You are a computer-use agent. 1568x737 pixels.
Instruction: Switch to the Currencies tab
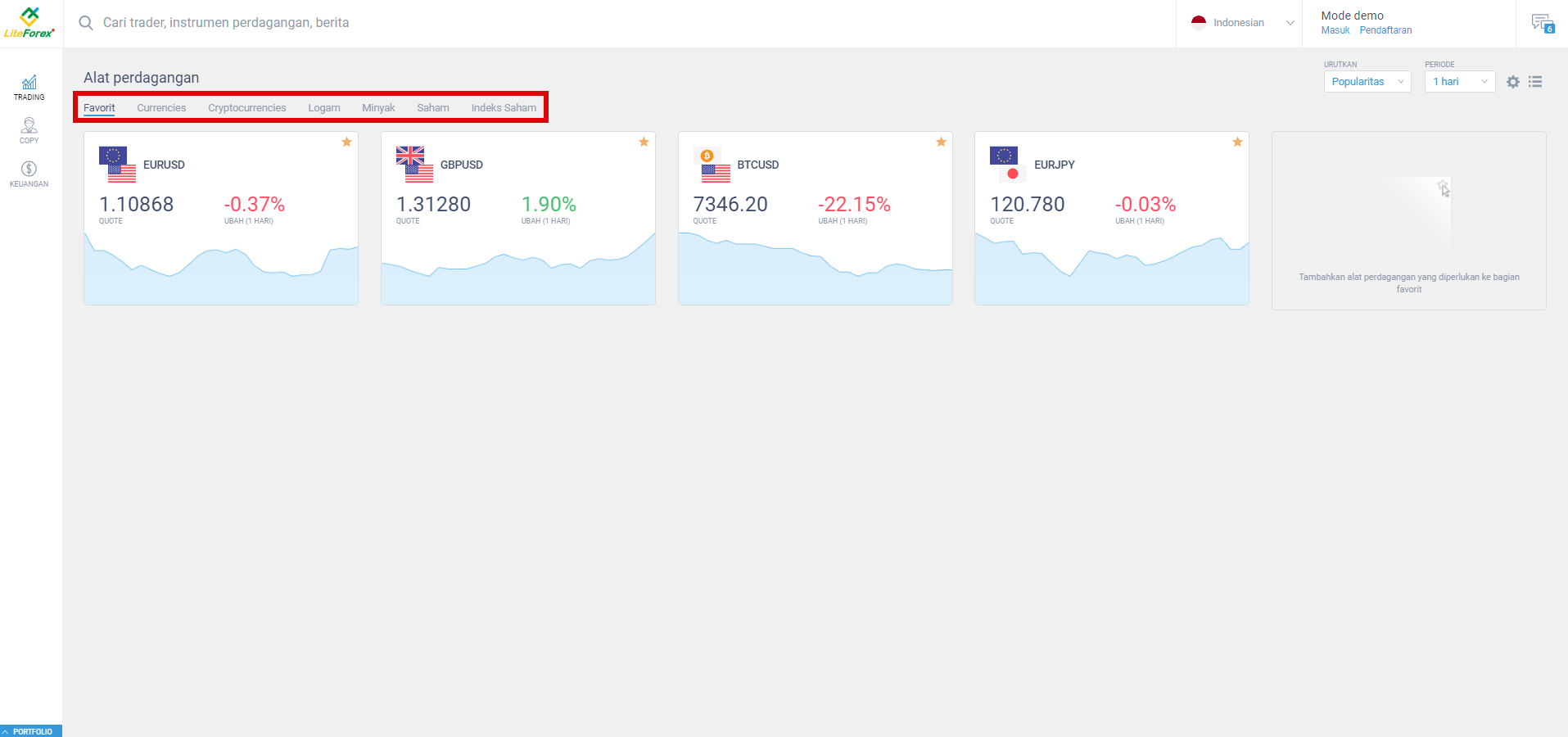pyautogui.click(x=161, y=107)
